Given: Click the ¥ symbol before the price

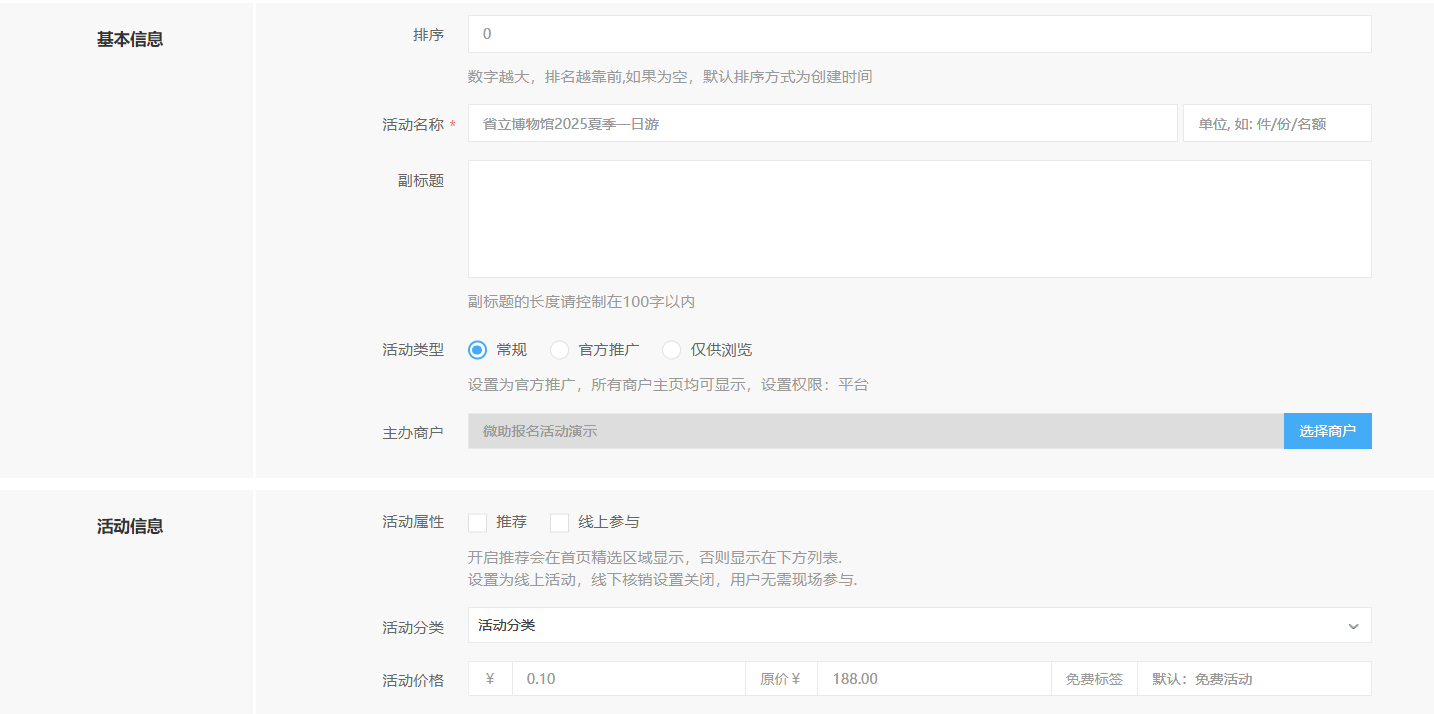Looking at the screenshot, I should coord(490,679).
